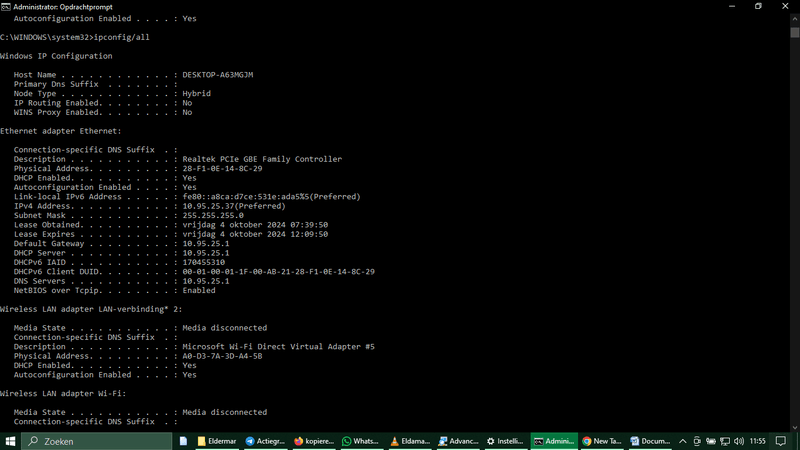Click the Meet Now tray icon
The image size is (800, 450).
tap(697, 441)
